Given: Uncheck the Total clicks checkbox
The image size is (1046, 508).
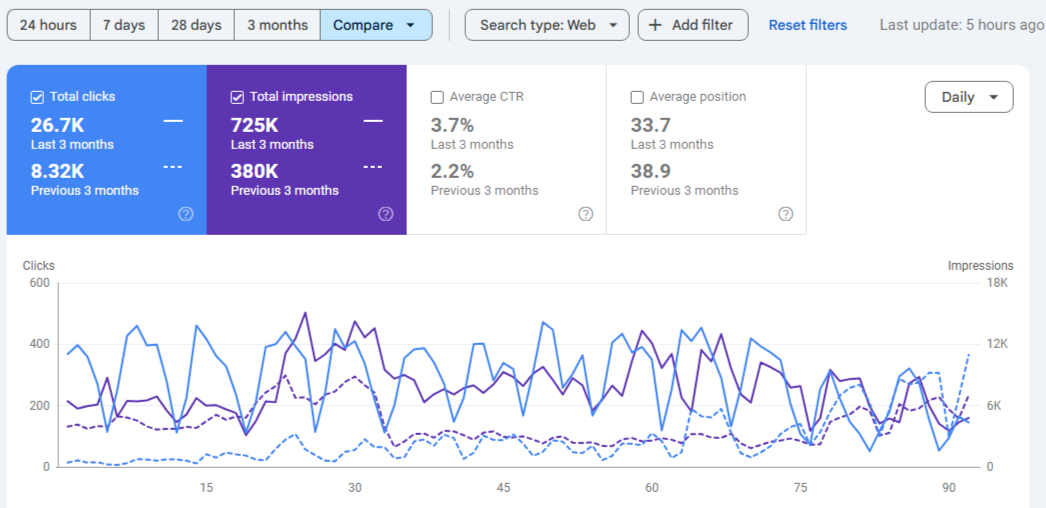Looking at the screenshot, I should point(37,97).
